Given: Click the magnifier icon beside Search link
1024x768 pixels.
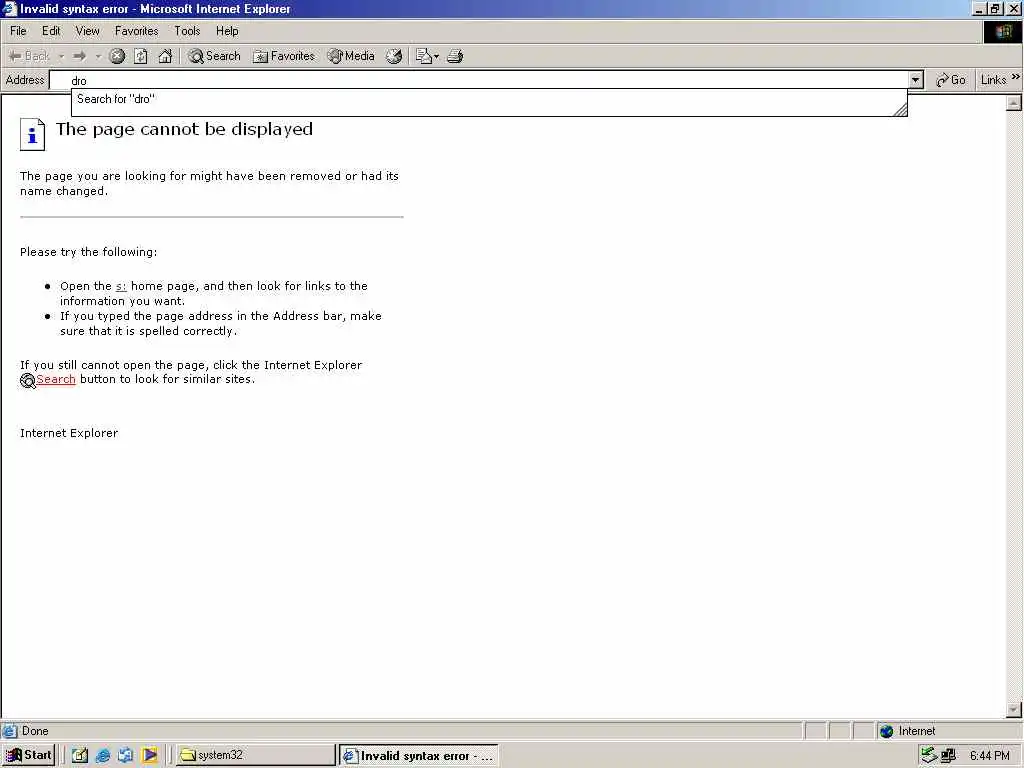Looking at the screenshot, I should pos(27,381).
